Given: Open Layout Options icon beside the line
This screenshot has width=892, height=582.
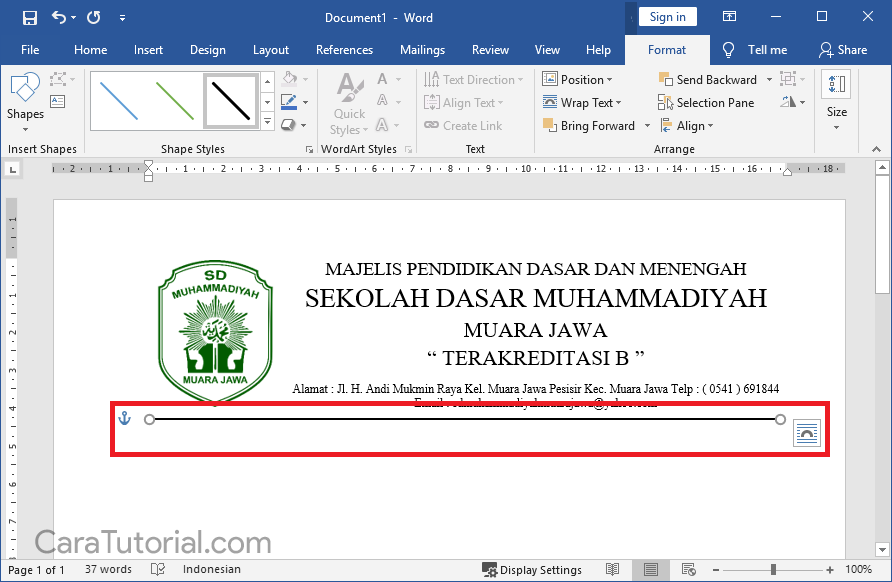Looking at the screenshot, I should point(807,433).
